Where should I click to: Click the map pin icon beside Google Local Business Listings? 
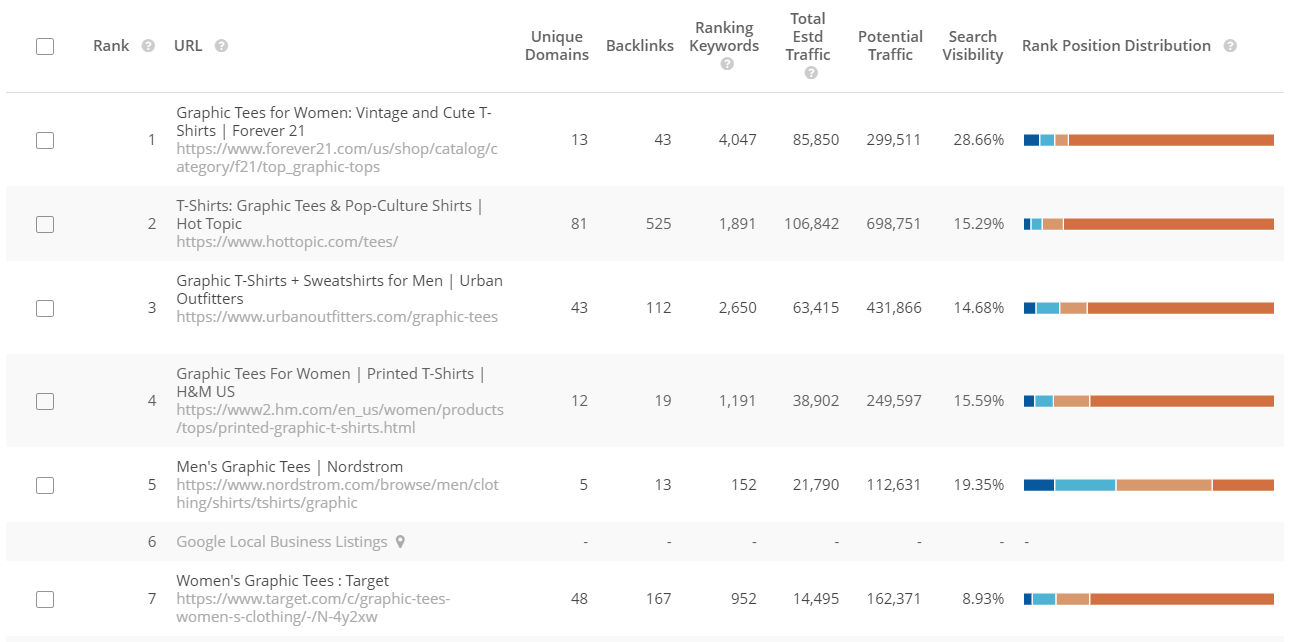point(400,542)
